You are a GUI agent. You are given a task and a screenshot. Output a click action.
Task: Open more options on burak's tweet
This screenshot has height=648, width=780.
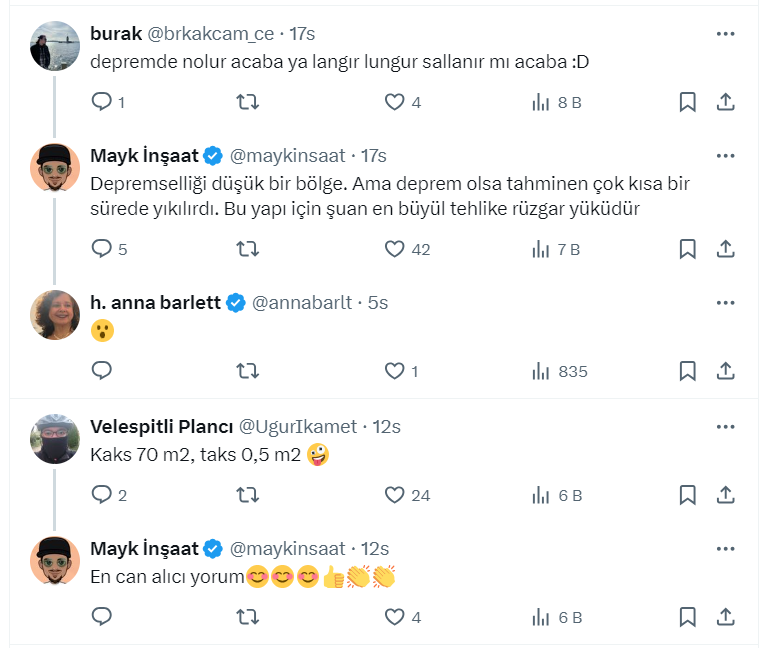726,34
